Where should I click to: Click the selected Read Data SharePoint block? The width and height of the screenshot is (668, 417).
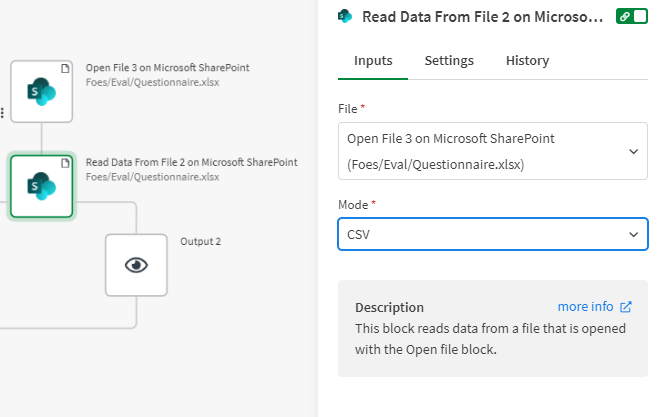[41, 185]
